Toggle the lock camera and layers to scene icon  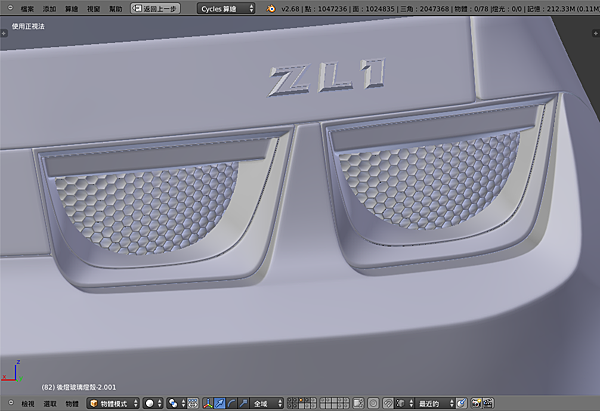[358, 403]
